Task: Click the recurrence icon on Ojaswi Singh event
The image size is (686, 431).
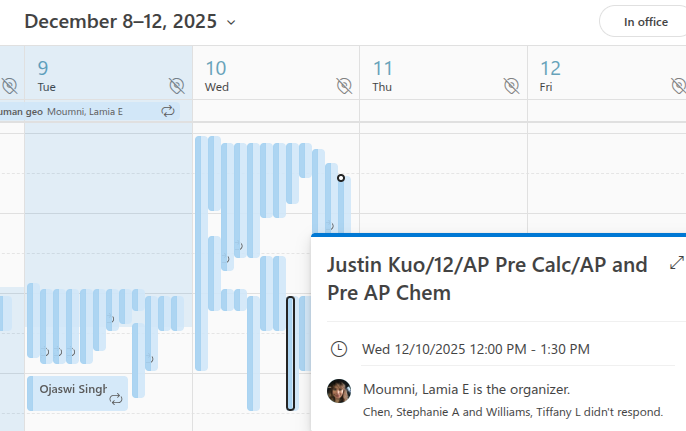Action: tap(116, 399)
